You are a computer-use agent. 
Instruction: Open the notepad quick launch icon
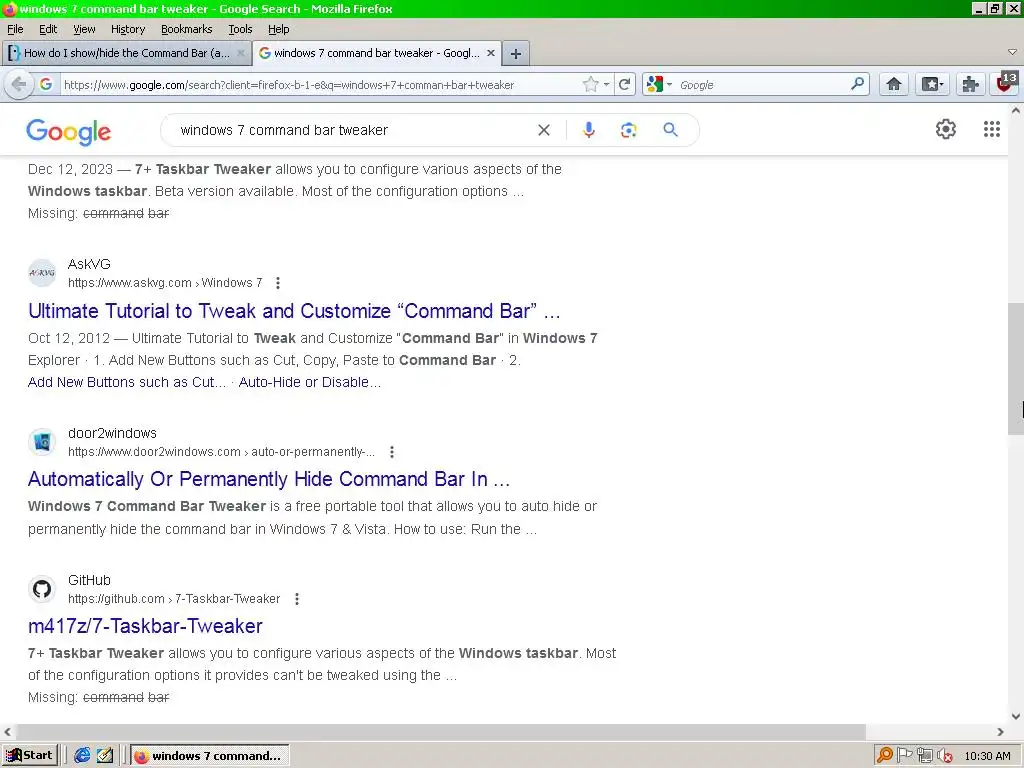point(104,755)
